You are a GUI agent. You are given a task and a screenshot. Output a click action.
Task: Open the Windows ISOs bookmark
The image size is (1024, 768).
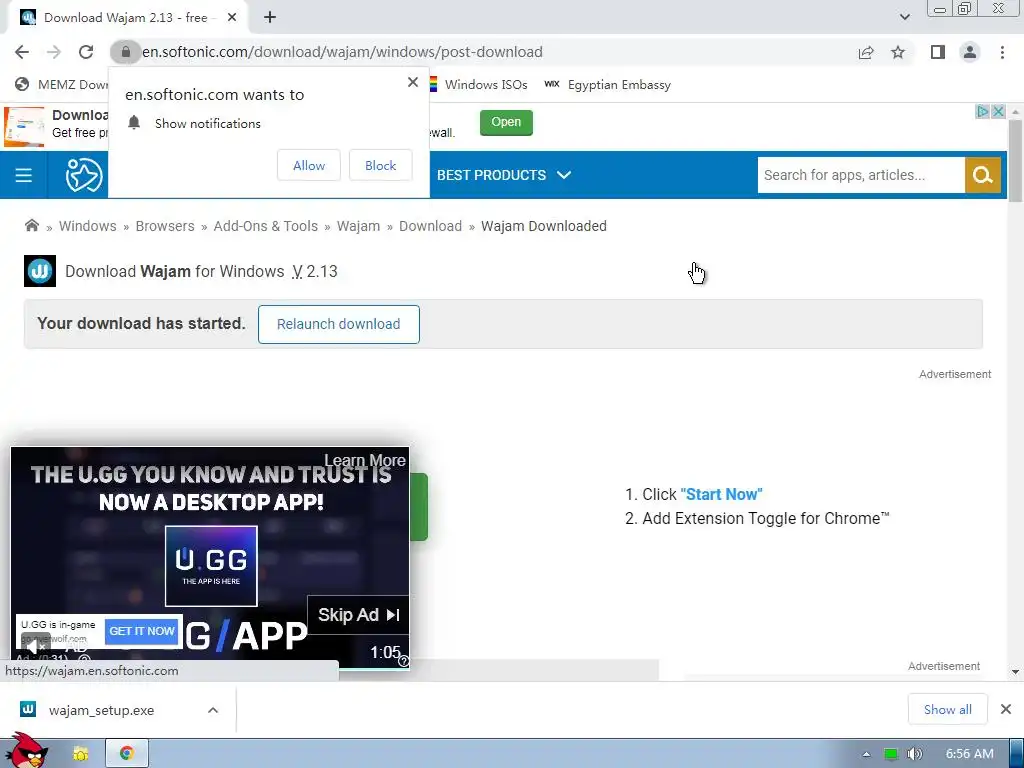[478, 84]
